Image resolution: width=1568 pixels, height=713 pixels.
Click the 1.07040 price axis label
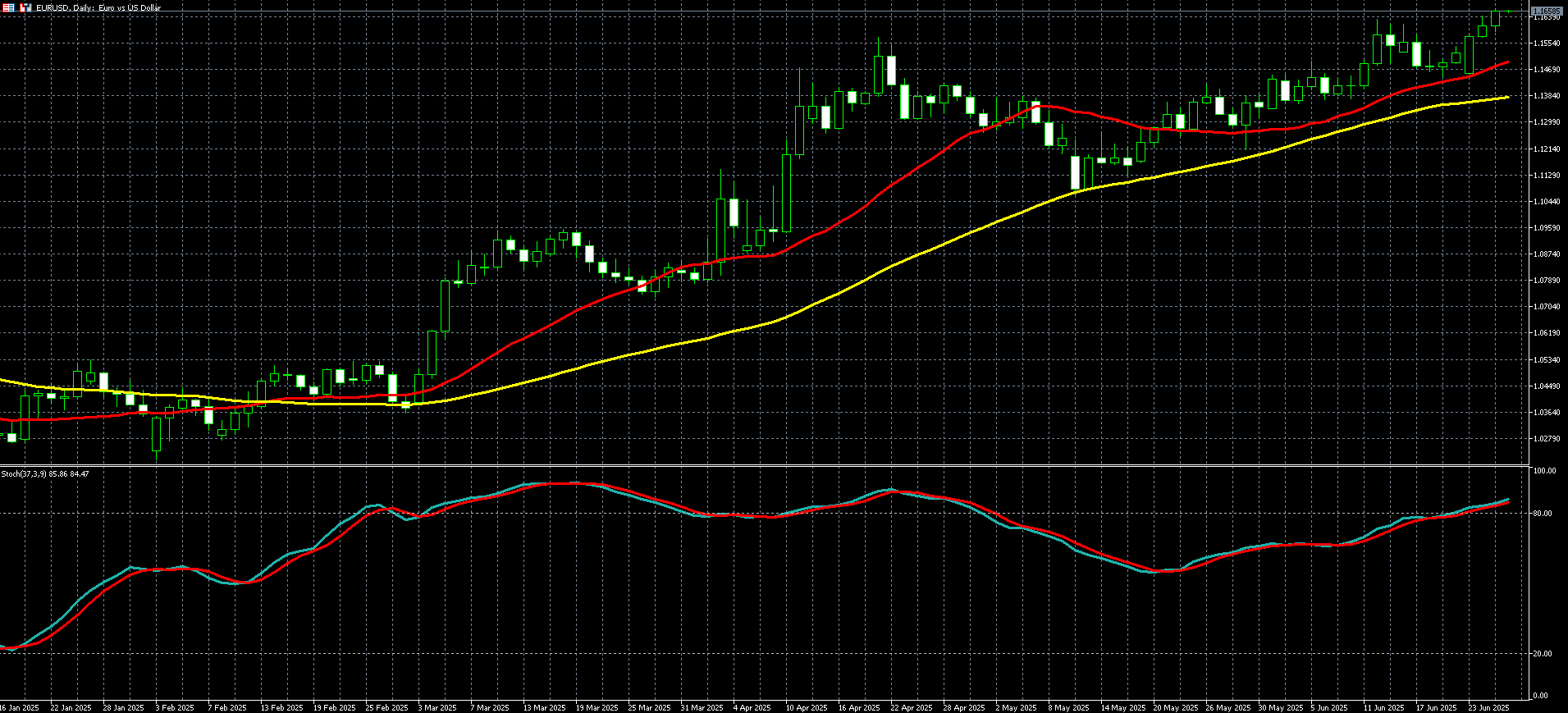point(1546,307)
